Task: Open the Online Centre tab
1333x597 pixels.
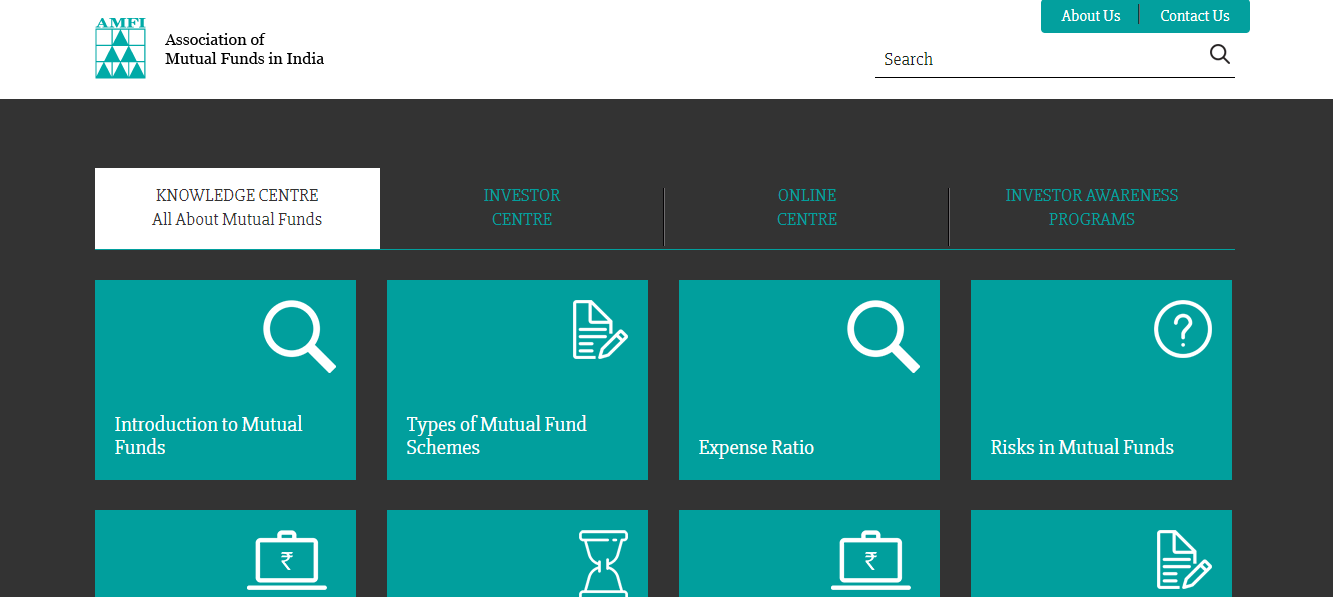Action: coord(807,208)
